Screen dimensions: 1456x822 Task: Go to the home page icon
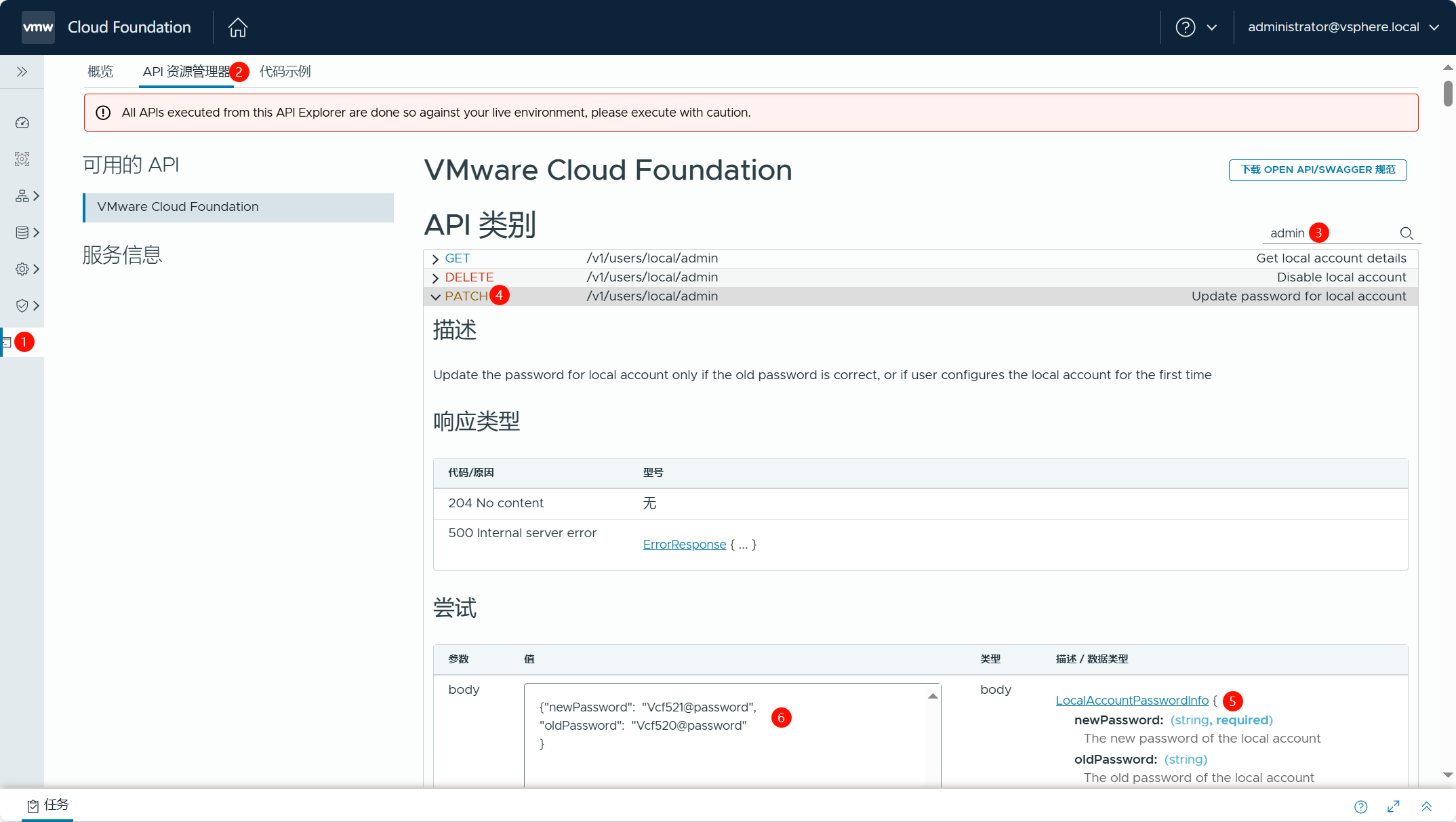(x=238, y=27)
